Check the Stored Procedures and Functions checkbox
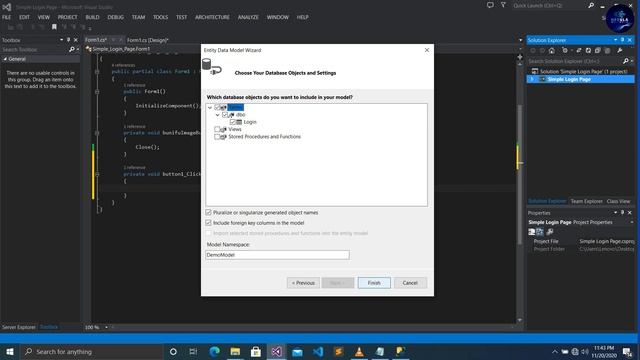The image size is (640, 360). click(217, 137)
